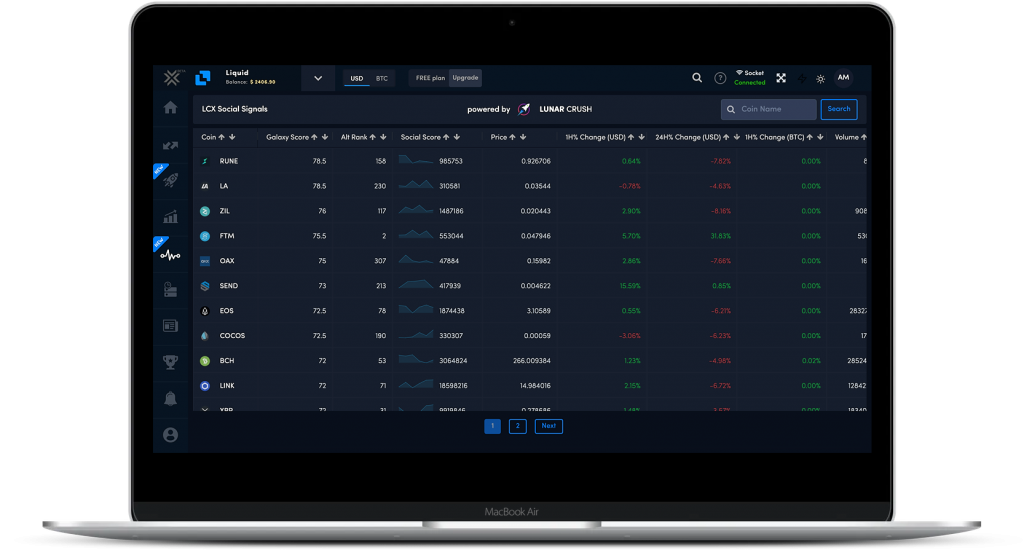This screenshot has height=550, width=1024.
Task: Open the rocket launch section in the sidebar
Action: click(x=170, y=180)
